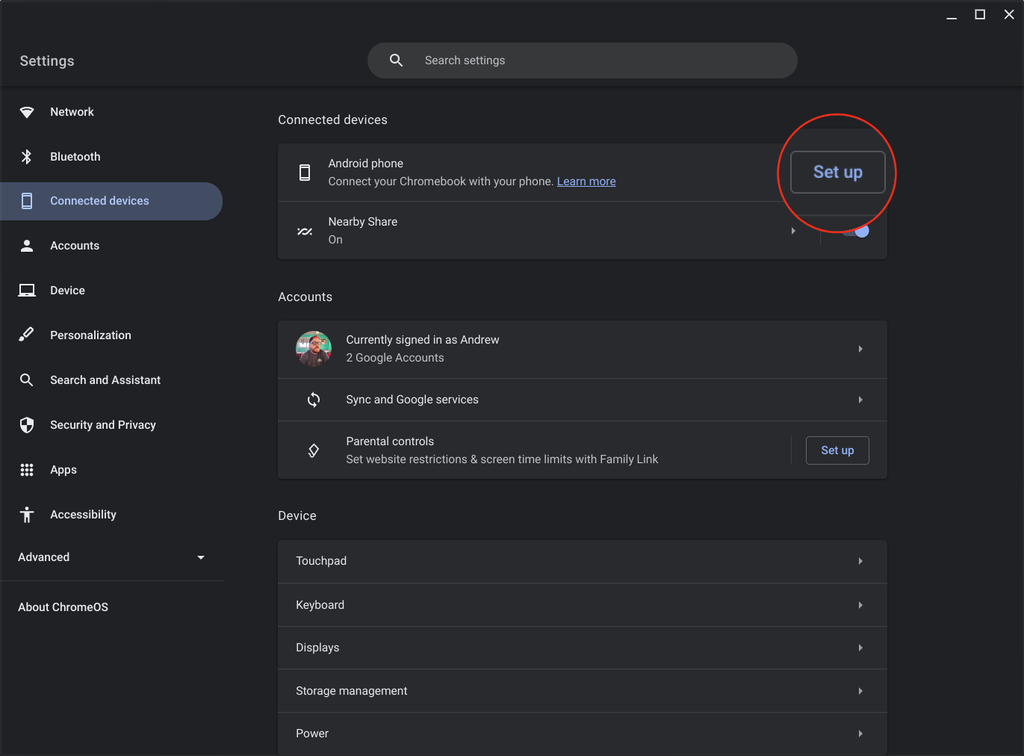Viewport: 1024px width, 756px height.
Task: Expand the Advanced settings section
Action: (x=200, y=557)
